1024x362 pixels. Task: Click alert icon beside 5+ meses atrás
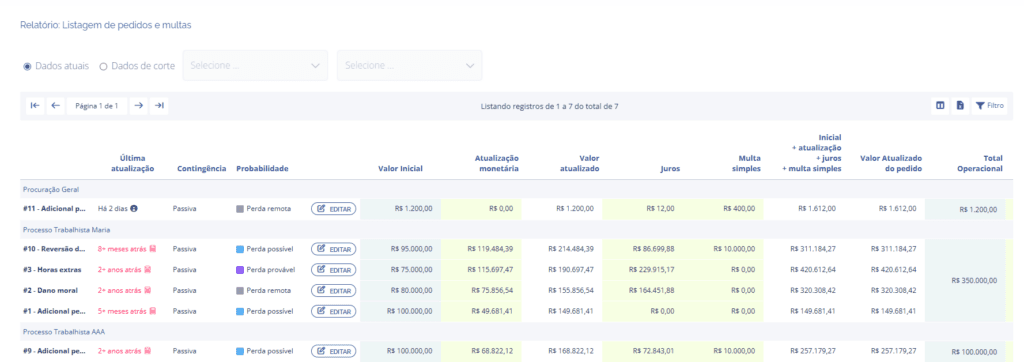coord(152,311)
